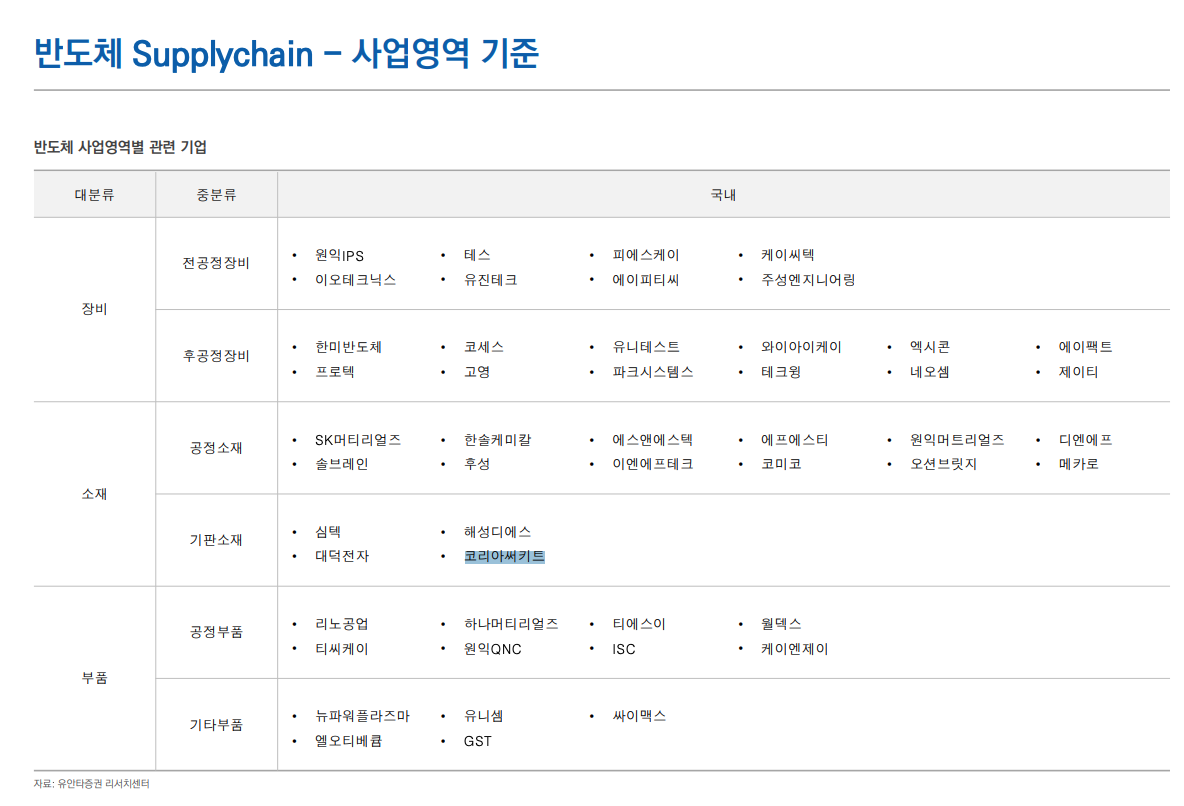Click company name '이오테크닉스'
Screen dimensions: 1184x806
(356, 279)
